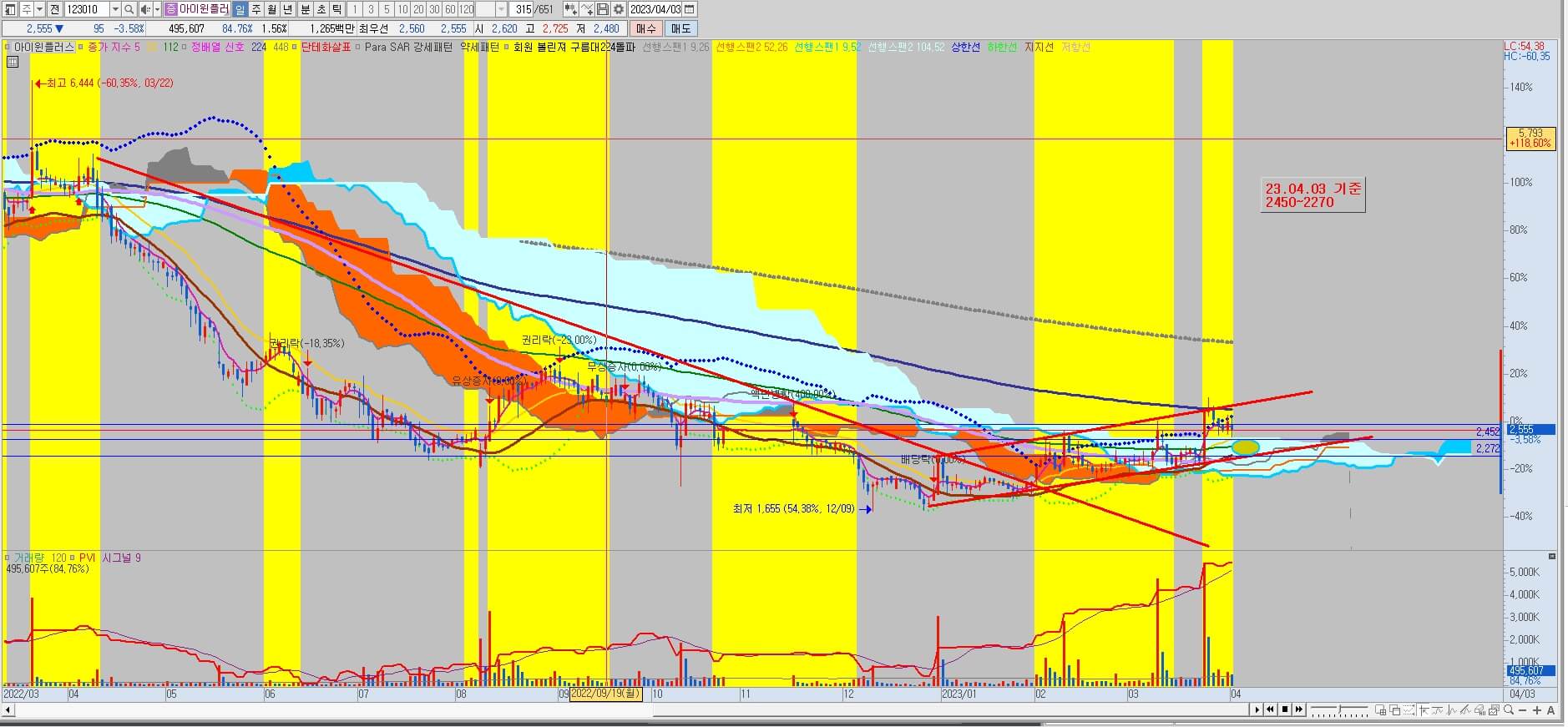Select the 일 (daily) period button
The image size is (1568, 727).
(240, 9)
